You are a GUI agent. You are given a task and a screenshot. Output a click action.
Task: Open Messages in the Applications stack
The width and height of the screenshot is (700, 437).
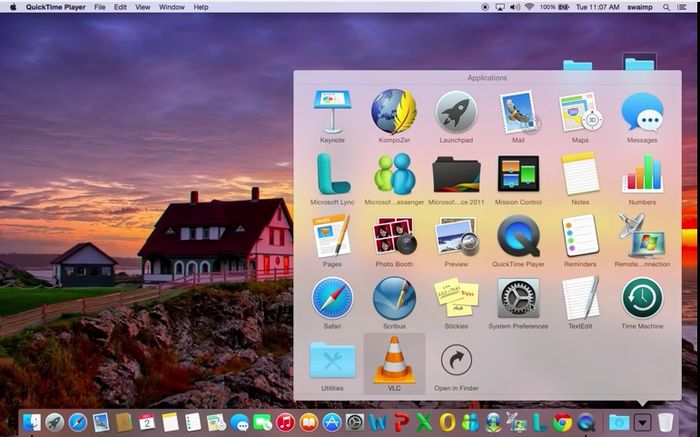click(x=642, y=112)
